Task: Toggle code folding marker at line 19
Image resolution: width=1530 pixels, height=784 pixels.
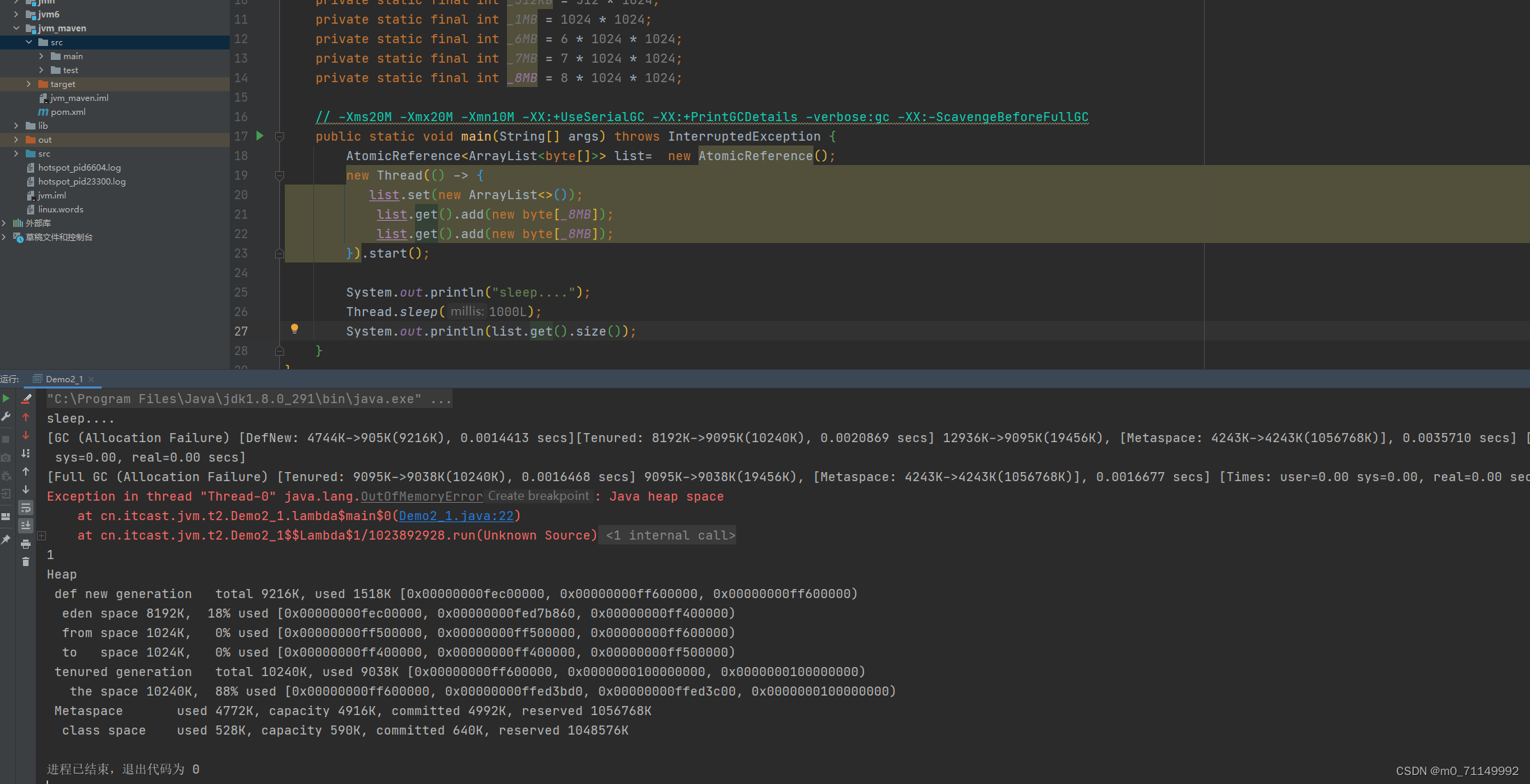Action: point(279,175)
